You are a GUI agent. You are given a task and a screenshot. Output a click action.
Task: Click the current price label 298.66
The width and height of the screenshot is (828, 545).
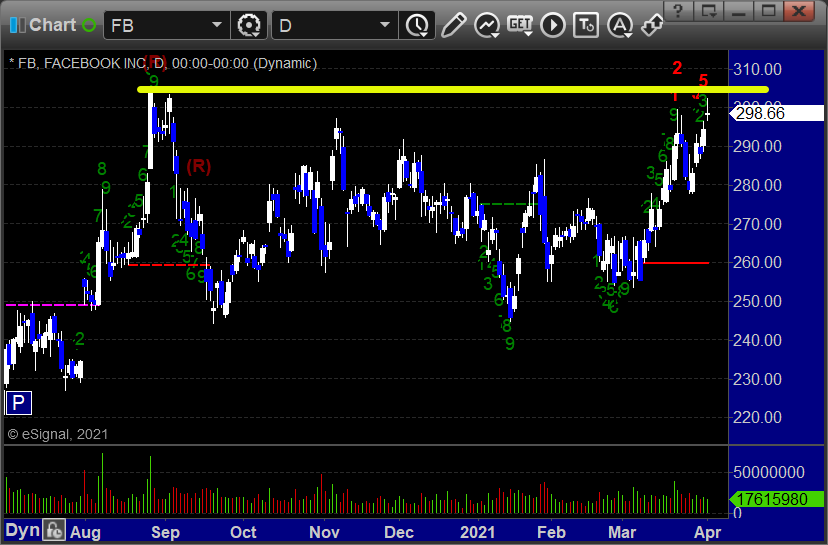[777, 113]
